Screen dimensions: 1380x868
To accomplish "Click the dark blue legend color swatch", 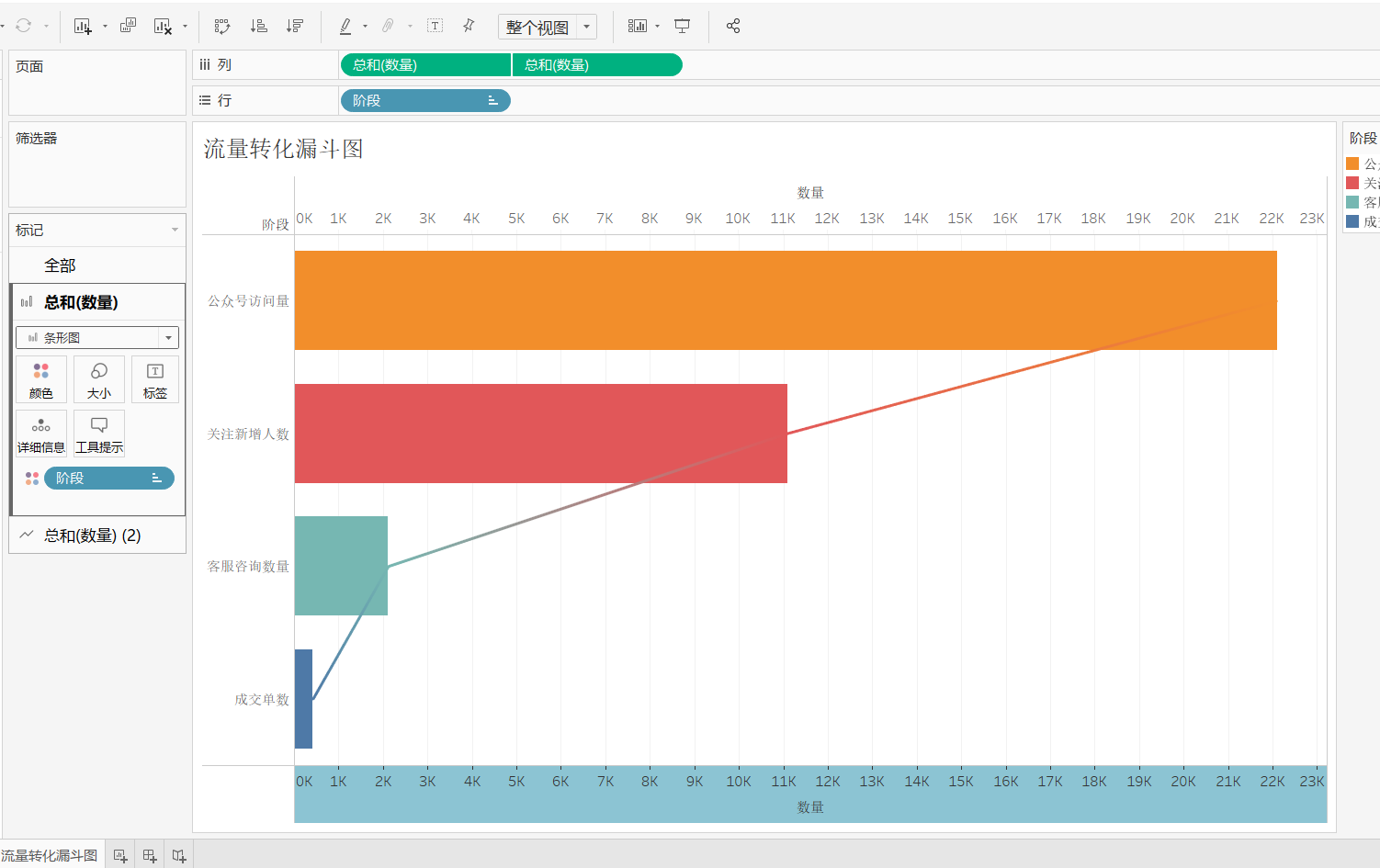I will (x=1352, y=221).
